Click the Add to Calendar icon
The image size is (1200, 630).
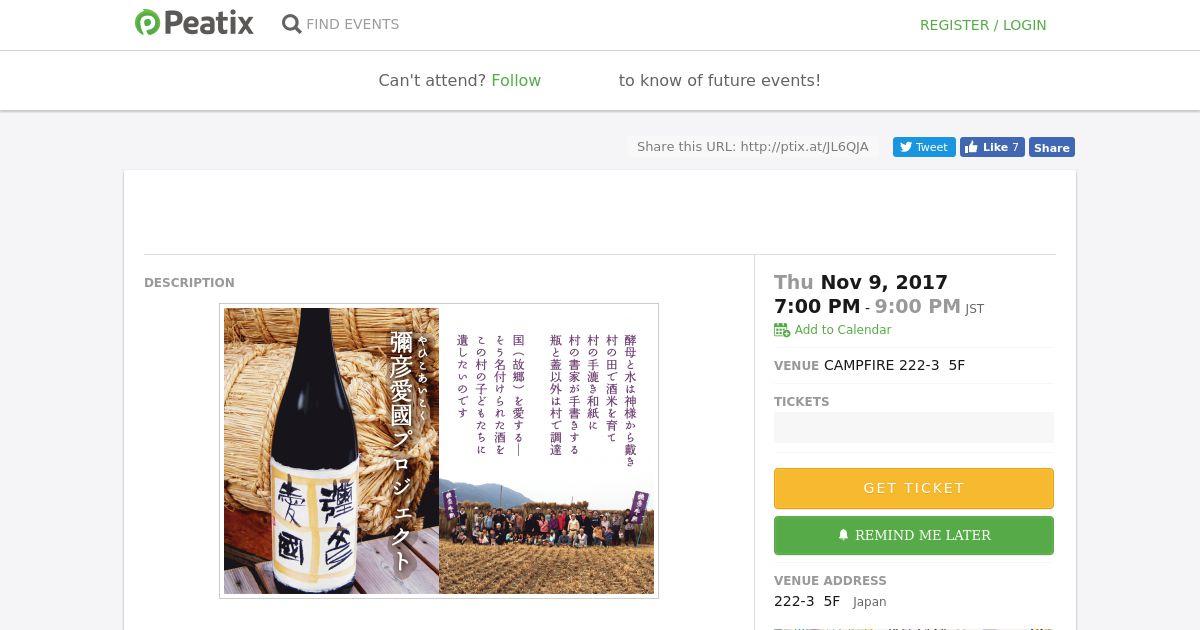coord(782,330)
